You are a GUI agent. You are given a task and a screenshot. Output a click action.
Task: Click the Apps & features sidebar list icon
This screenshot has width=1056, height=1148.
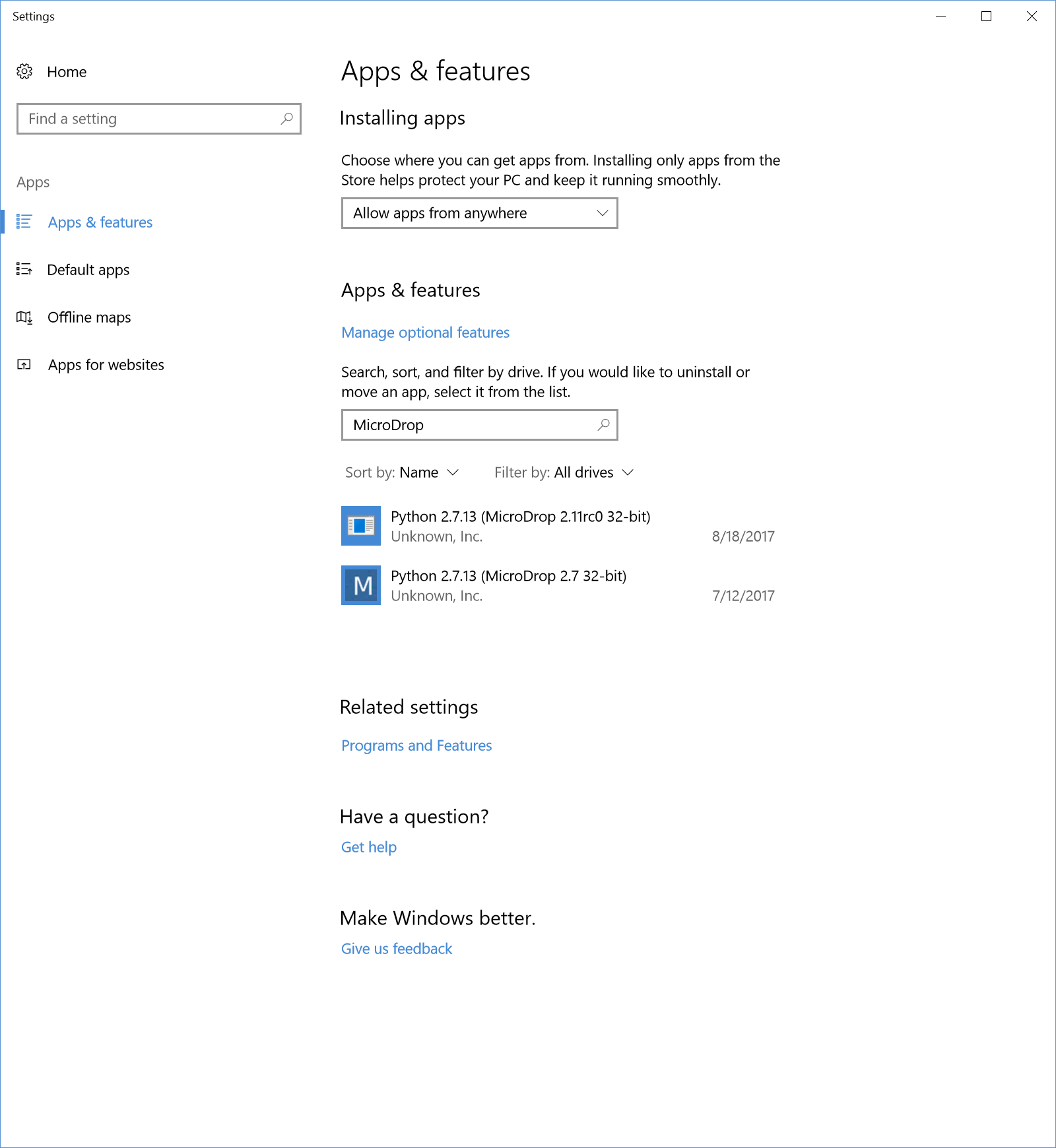(24, 222)
